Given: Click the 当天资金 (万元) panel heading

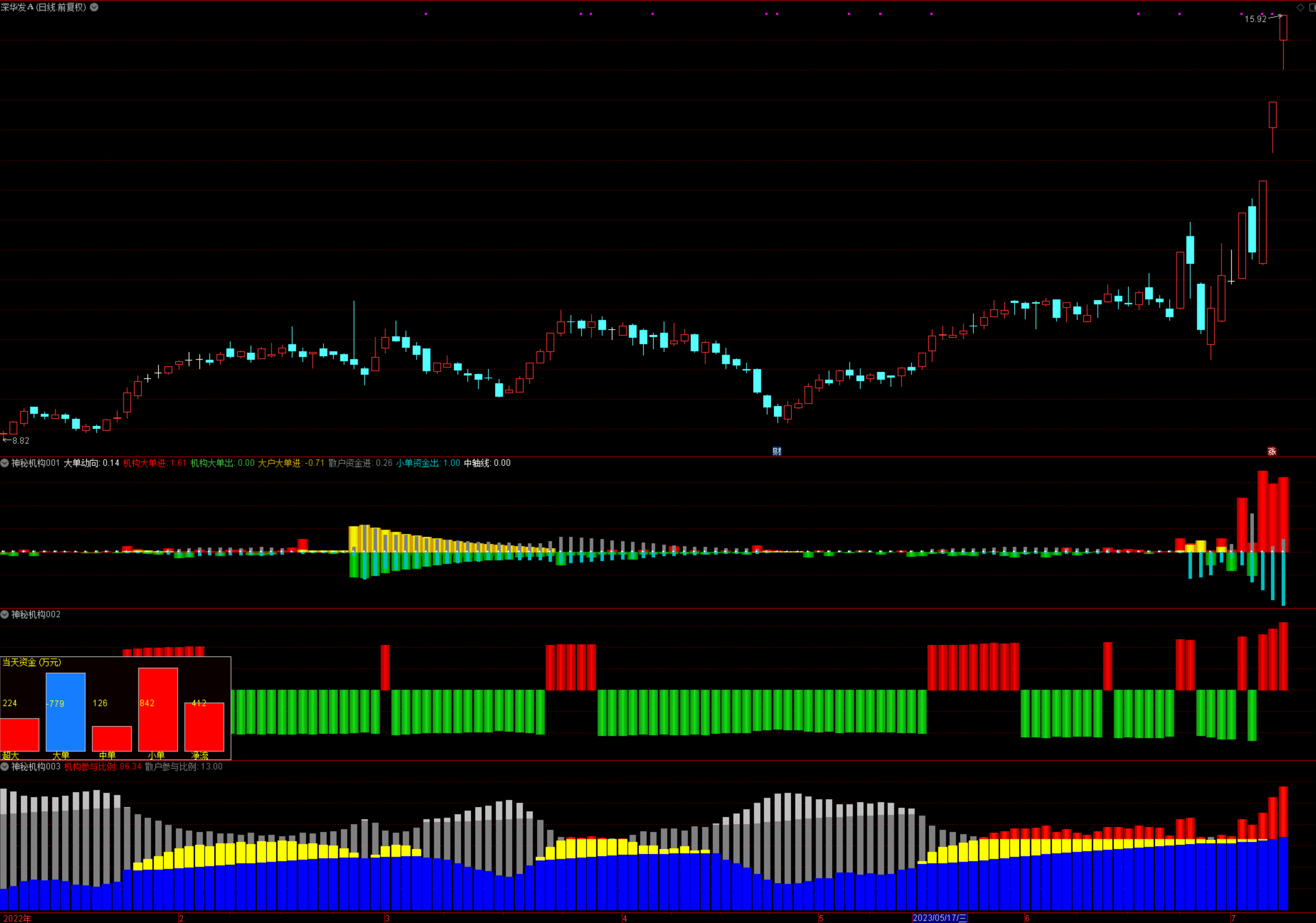Looking at the screenshot, I should tap(31, 662).
